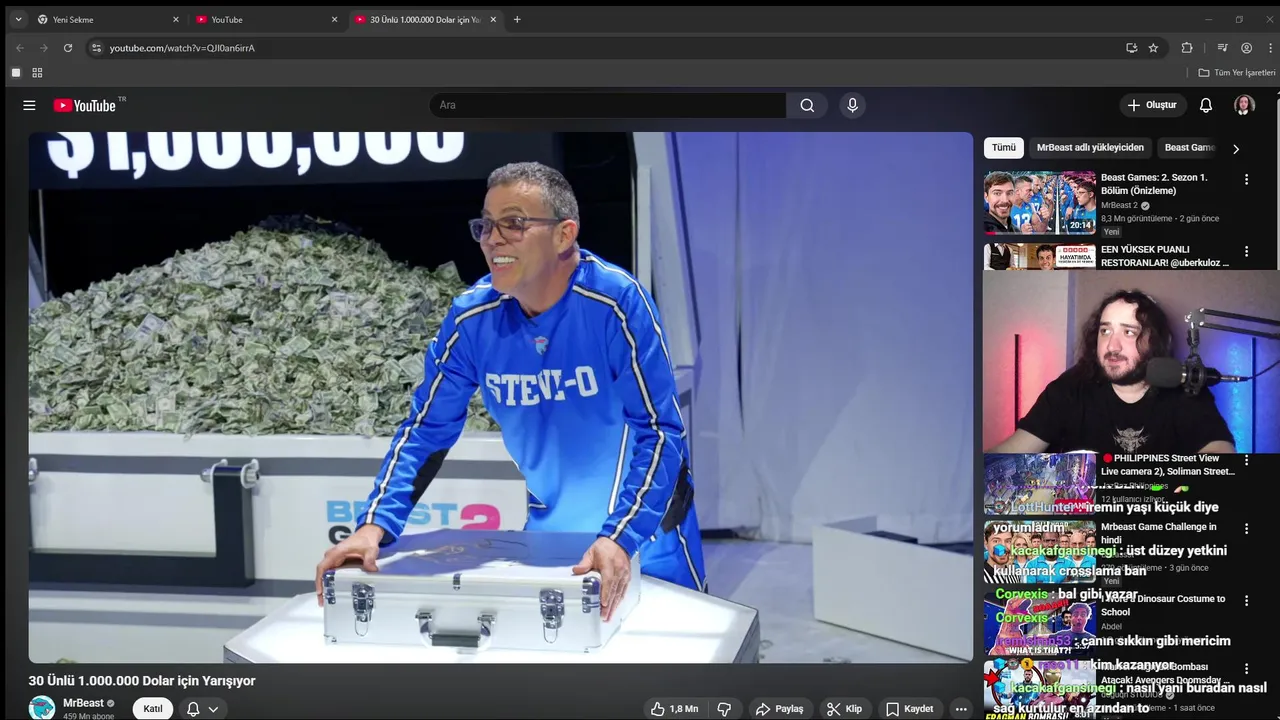Click the Oluştur create button

point(1152,105)
